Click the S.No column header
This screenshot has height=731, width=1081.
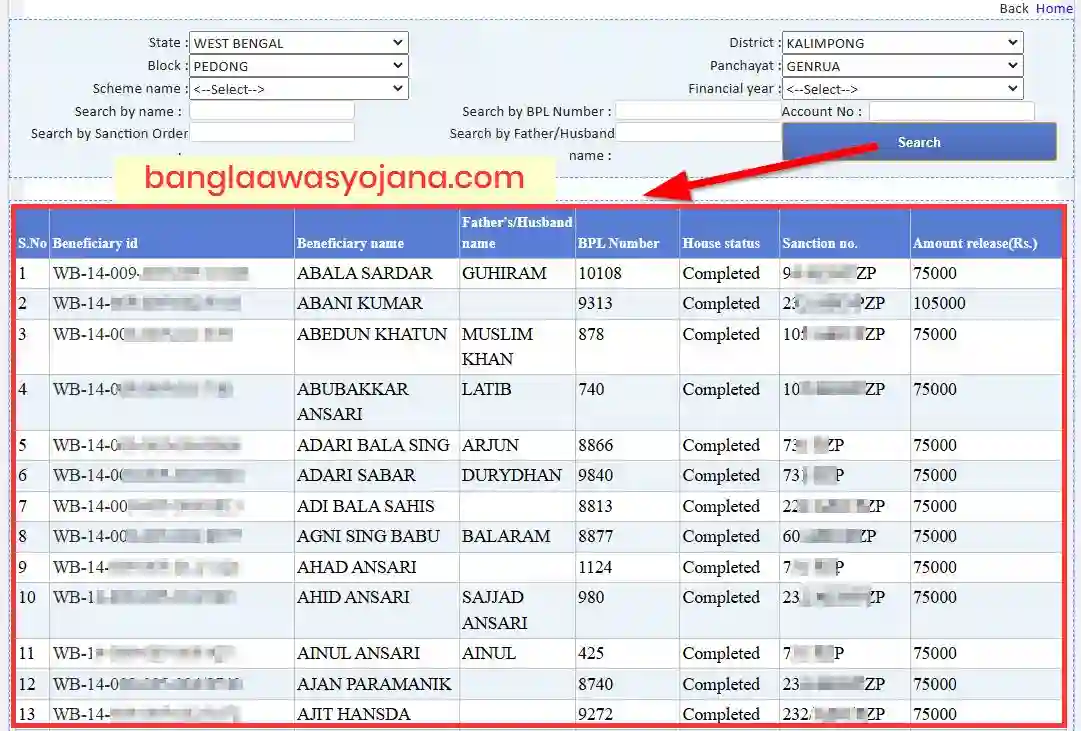click(x=32, y=243)
